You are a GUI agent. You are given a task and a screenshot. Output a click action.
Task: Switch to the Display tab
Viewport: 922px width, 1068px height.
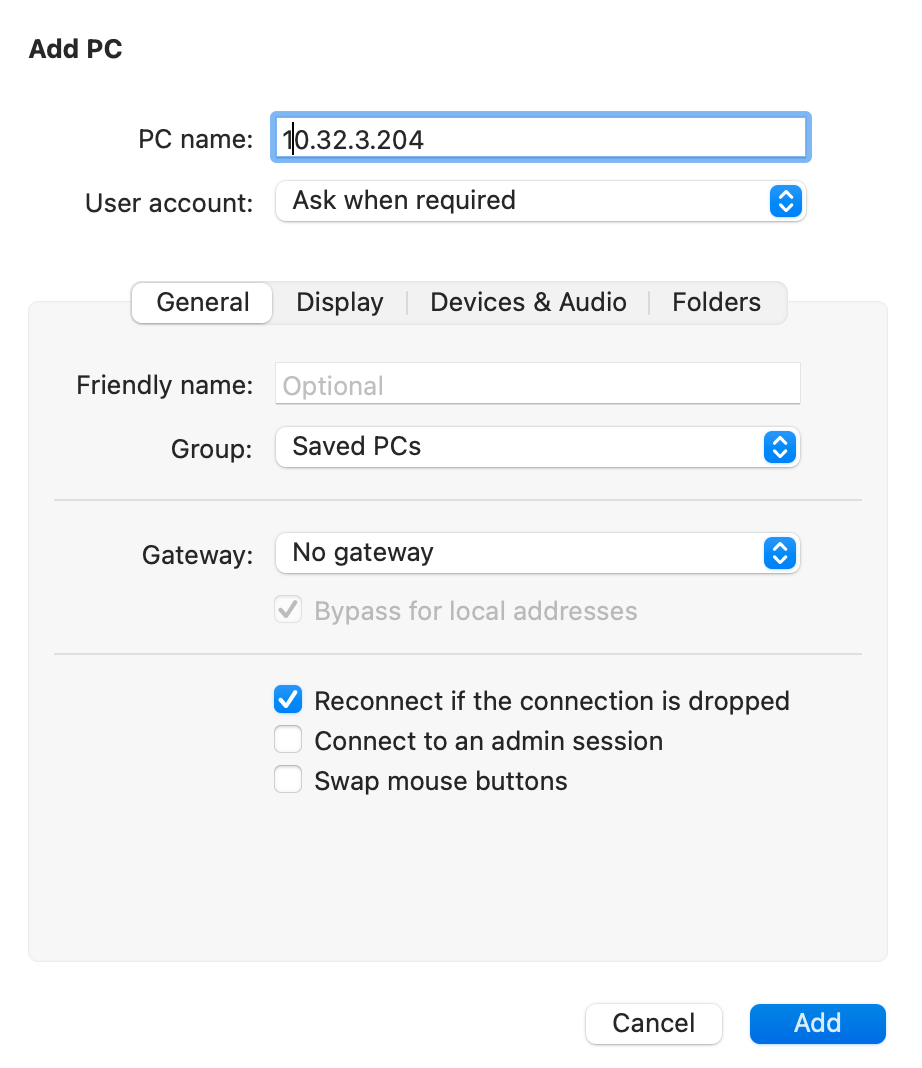point(340,302)
